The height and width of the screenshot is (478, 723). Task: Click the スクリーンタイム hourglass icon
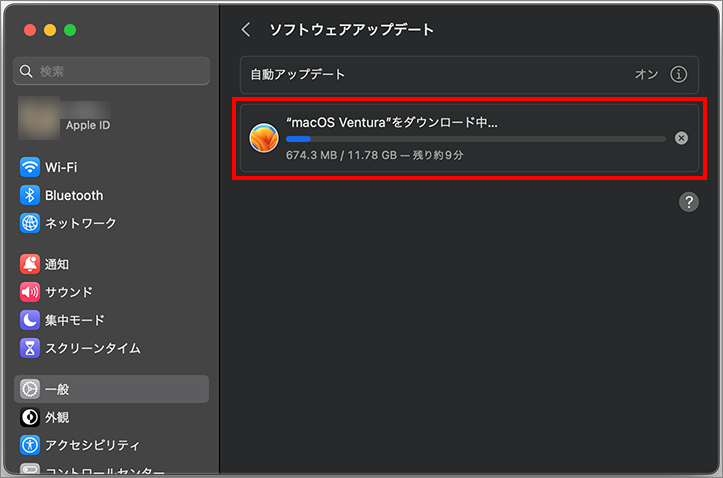click(x=30, y=348)
